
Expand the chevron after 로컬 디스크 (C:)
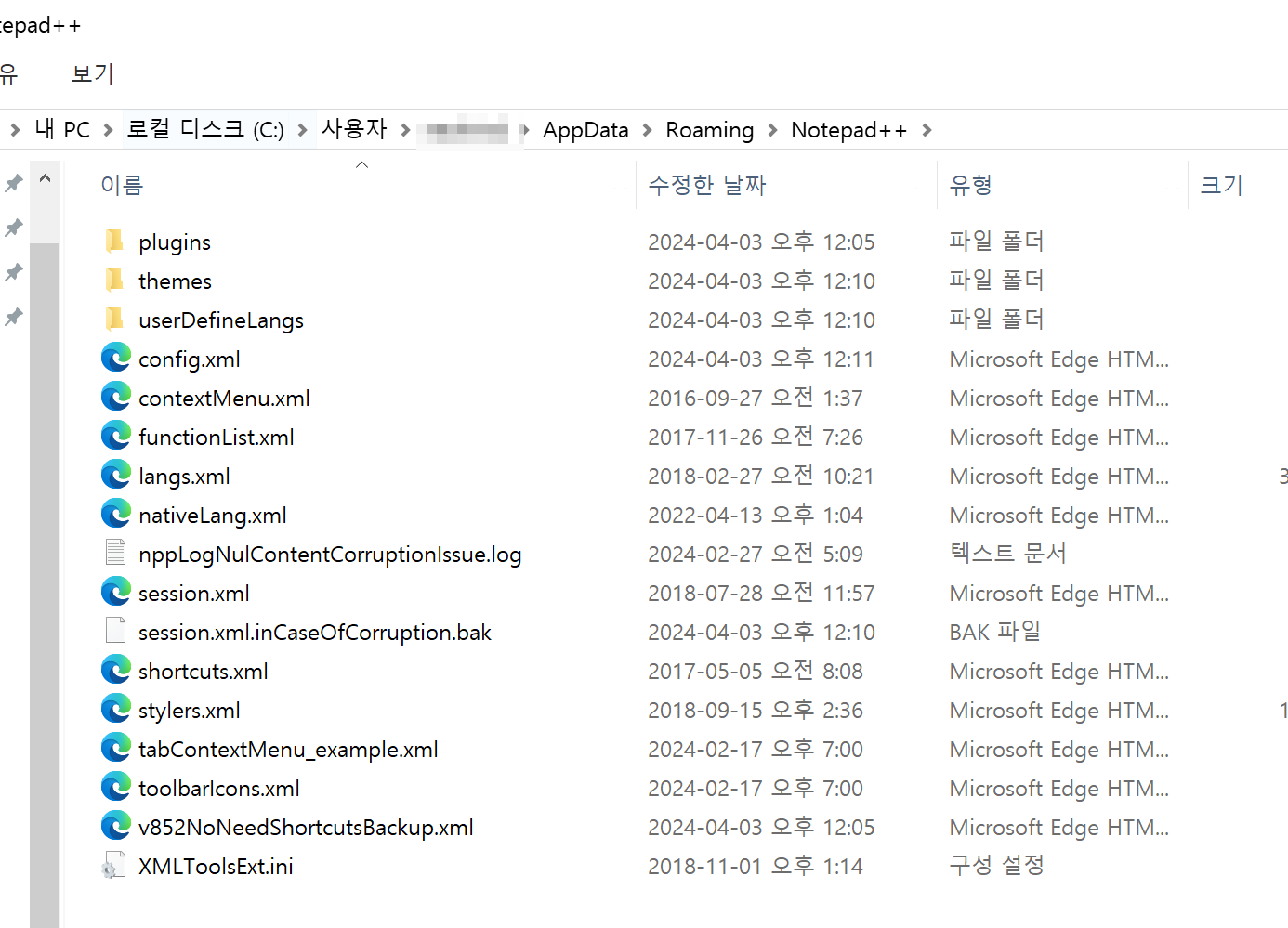302,130
